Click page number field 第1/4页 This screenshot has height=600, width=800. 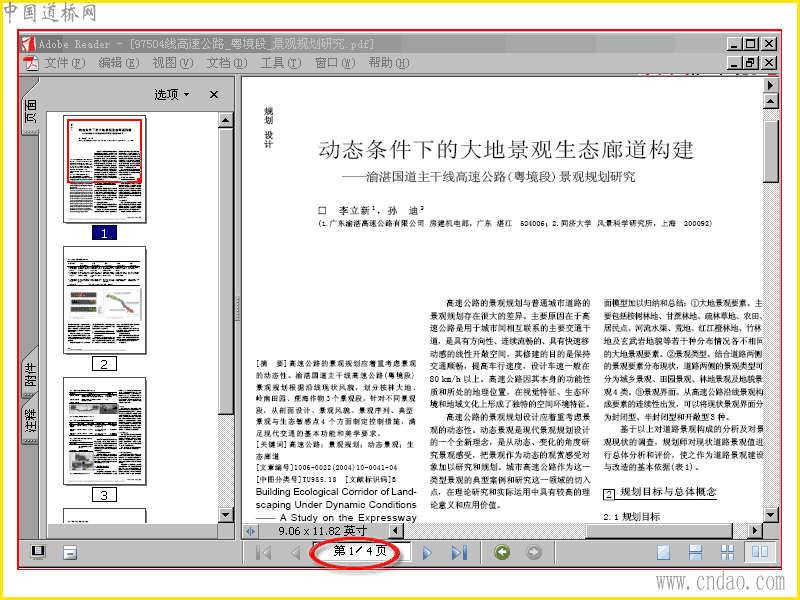361,551
